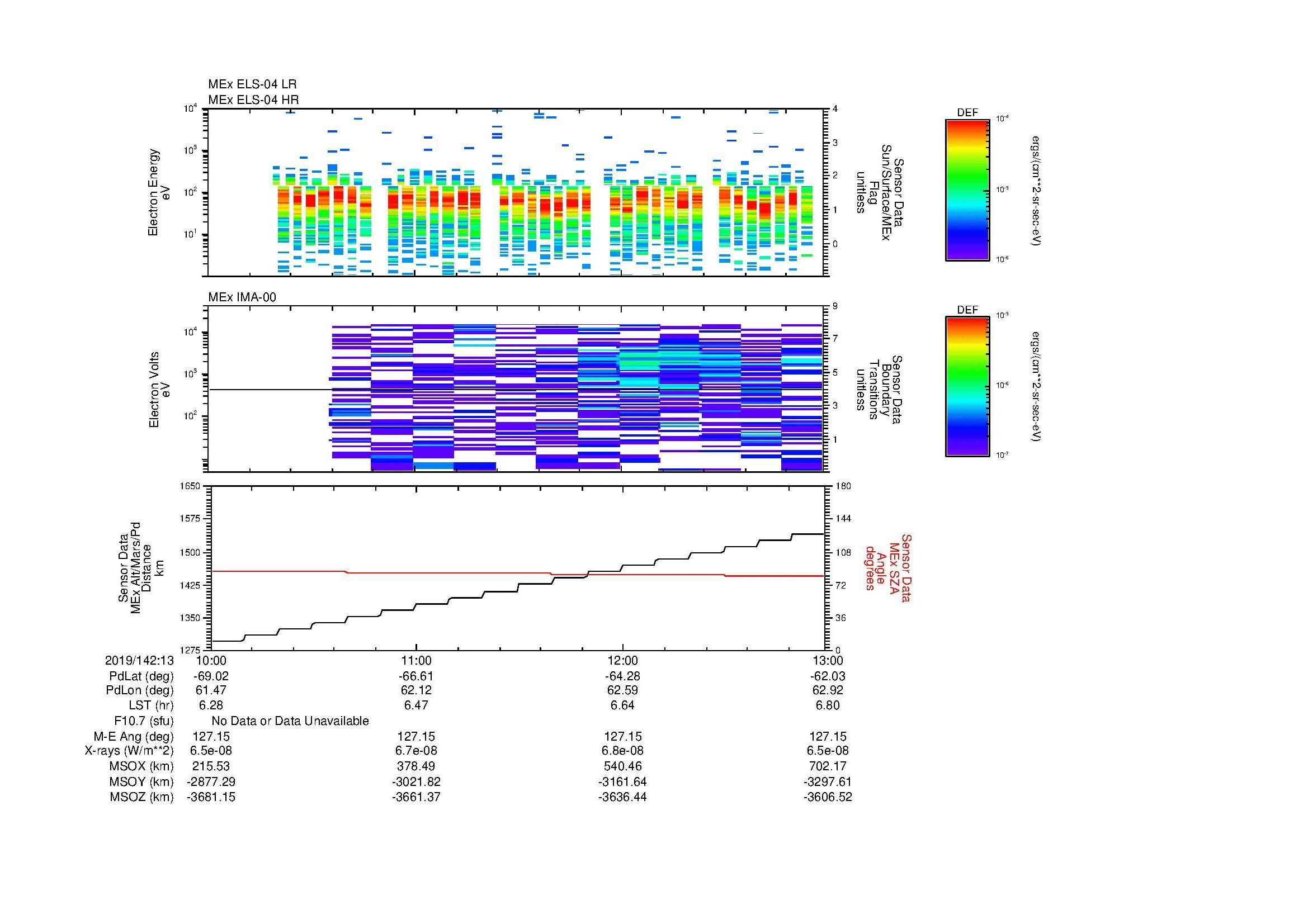Click the MSOZ value -3681.15
The height and width of the screenshot is (924, 1308).
coord(211,797)
